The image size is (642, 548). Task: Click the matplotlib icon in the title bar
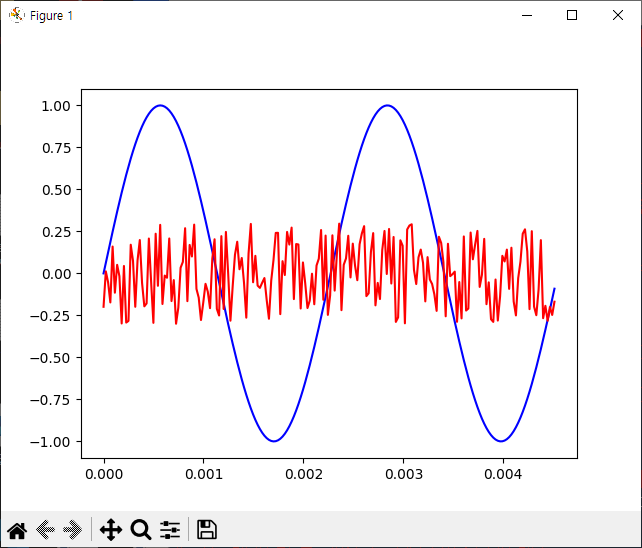17,15
